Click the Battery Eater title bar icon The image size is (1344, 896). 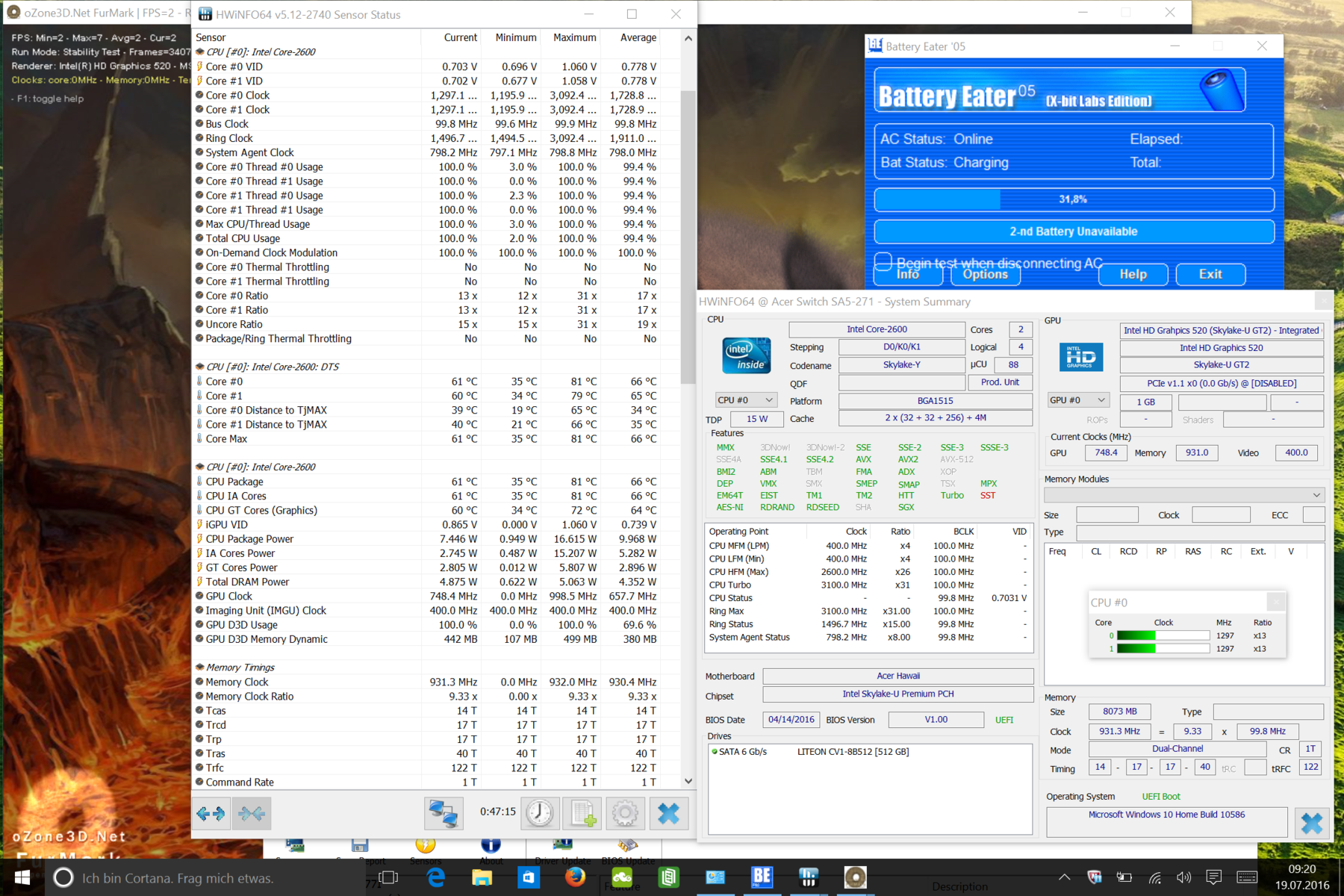[875, 46]
